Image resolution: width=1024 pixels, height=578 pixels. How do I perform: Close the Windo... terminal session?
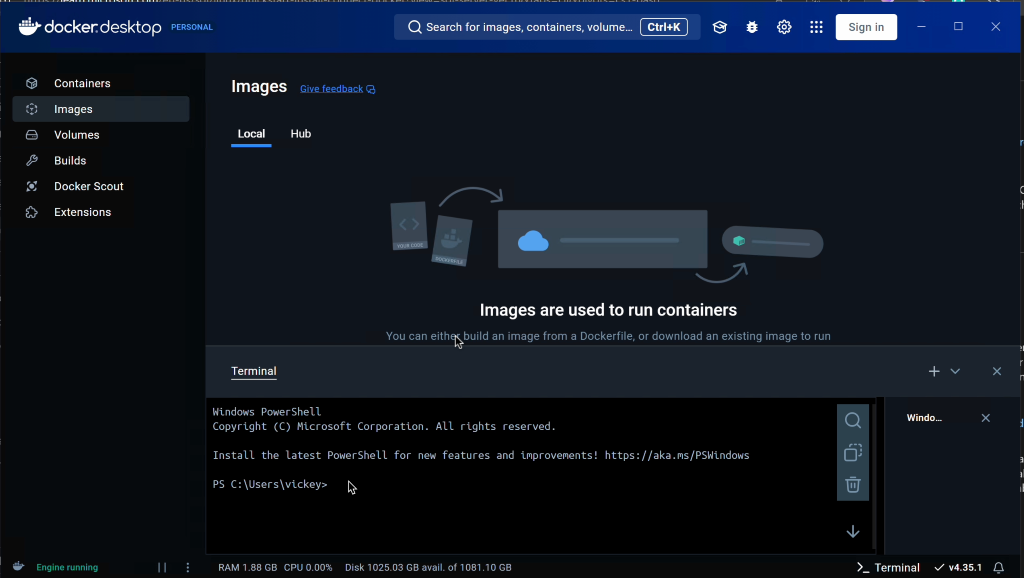pos(985,418)
